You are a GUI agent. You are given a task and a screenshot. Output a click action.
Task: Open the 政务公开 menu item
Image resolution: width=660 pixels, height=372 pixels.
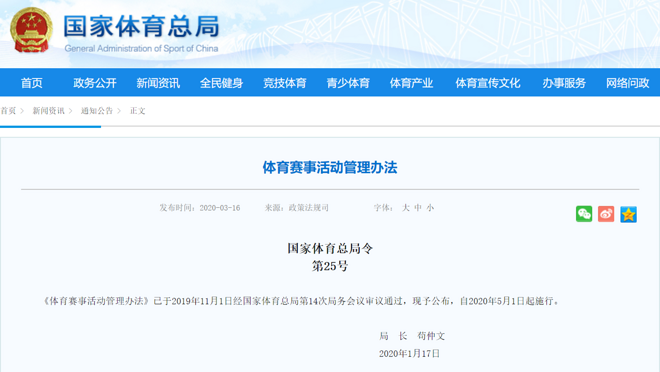(x=95, y=83)
